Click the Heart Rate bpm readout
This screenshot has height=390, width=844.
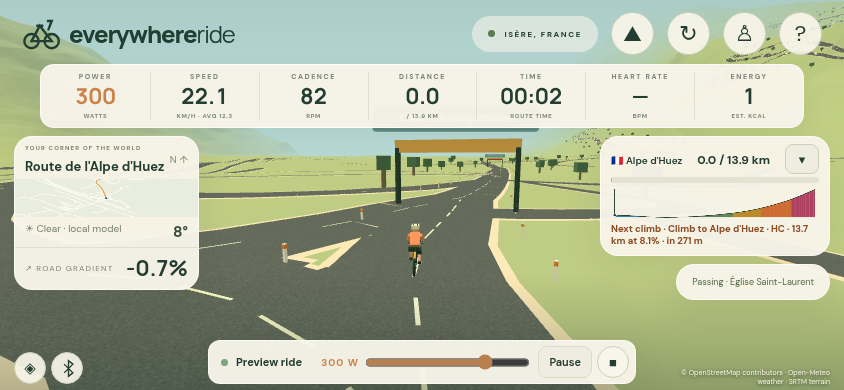[x=639, y=96]
